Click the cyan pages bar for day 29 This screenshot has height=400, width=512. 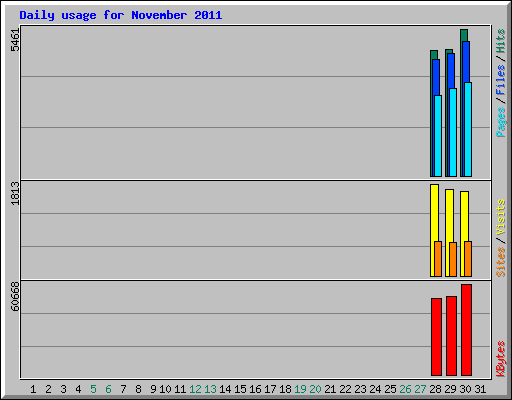click(x=453, y=132)
